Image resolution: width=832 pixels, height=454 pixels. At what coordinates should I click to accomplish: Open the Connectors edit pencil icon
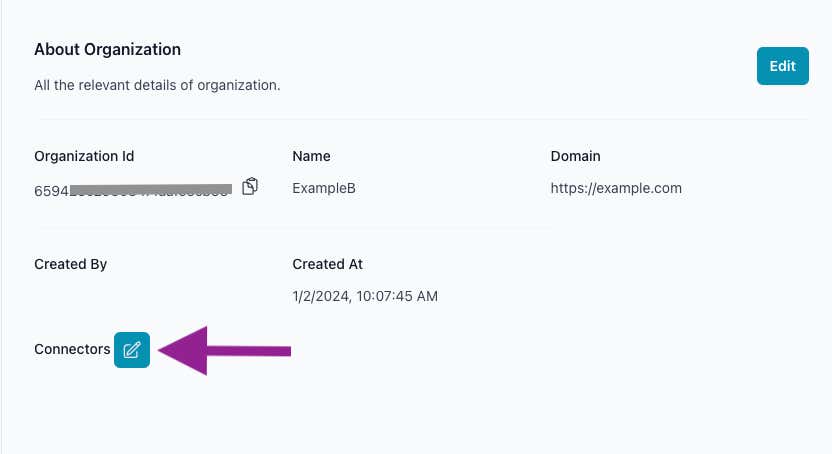click(x=132, y=350)
